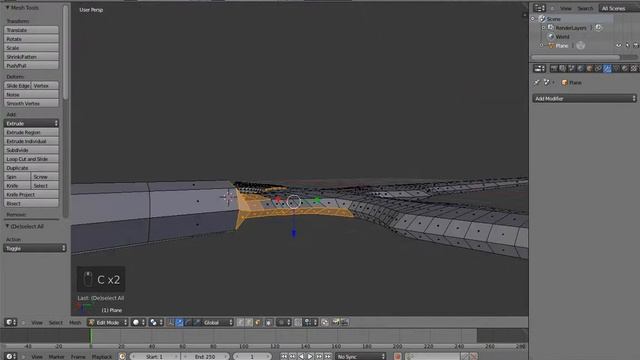
Task: Open Material properties tab
Action: pyautogui.click(x=625, y=69)
